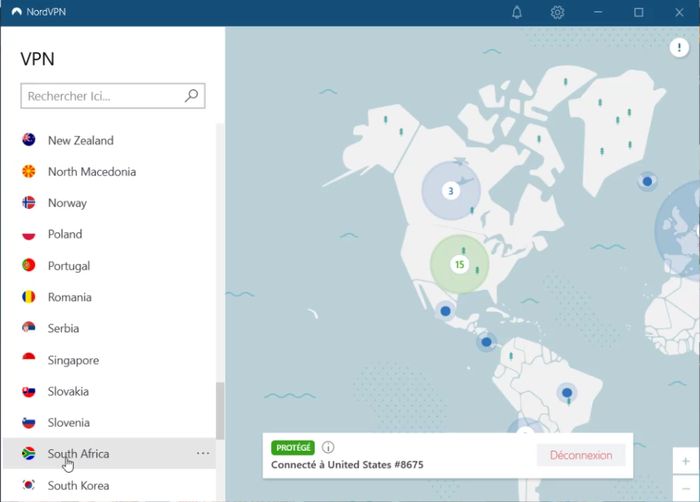Connect to Slovenia from the list

tap(109, 423)
